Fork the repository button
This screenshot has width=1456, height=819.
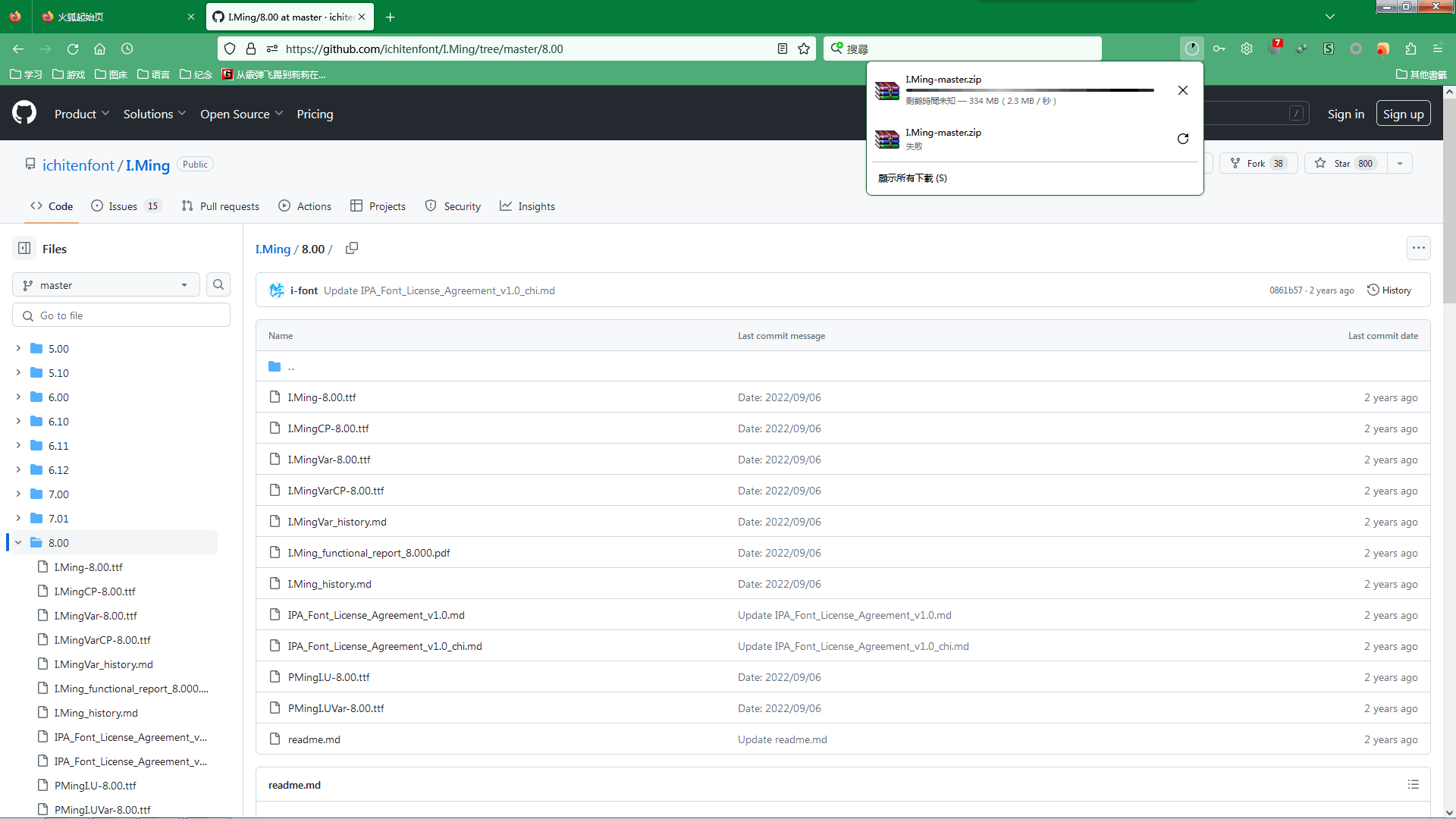coord(1258,163)
